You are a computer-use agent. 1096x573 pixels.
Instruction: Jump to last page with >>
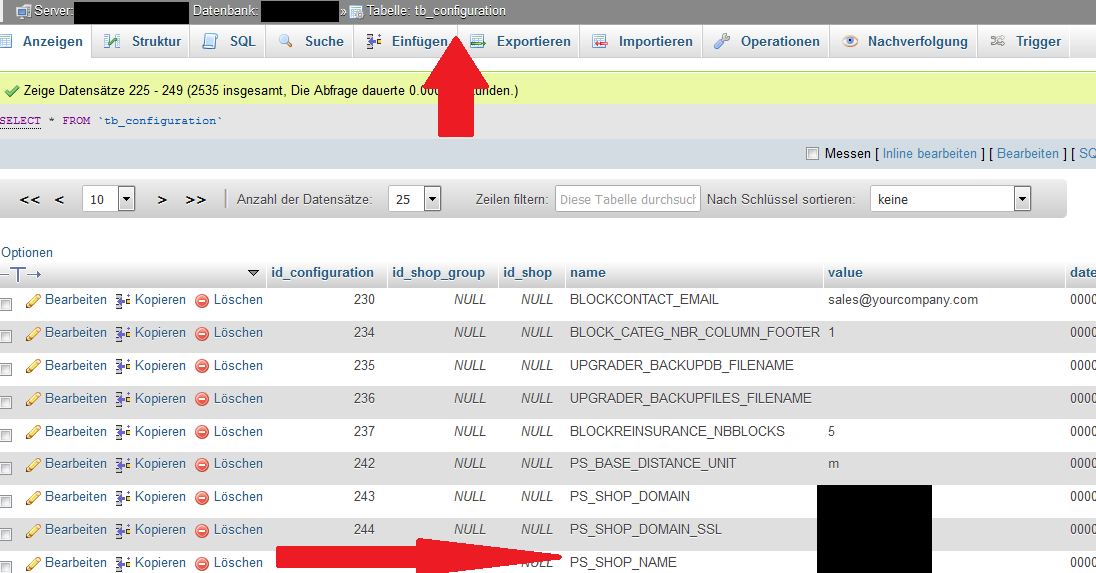(196, 200)
